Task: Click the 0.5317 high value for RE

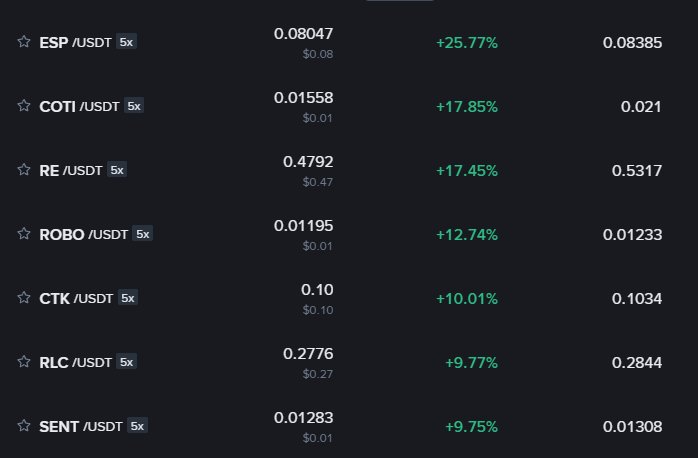Action: 637,170
